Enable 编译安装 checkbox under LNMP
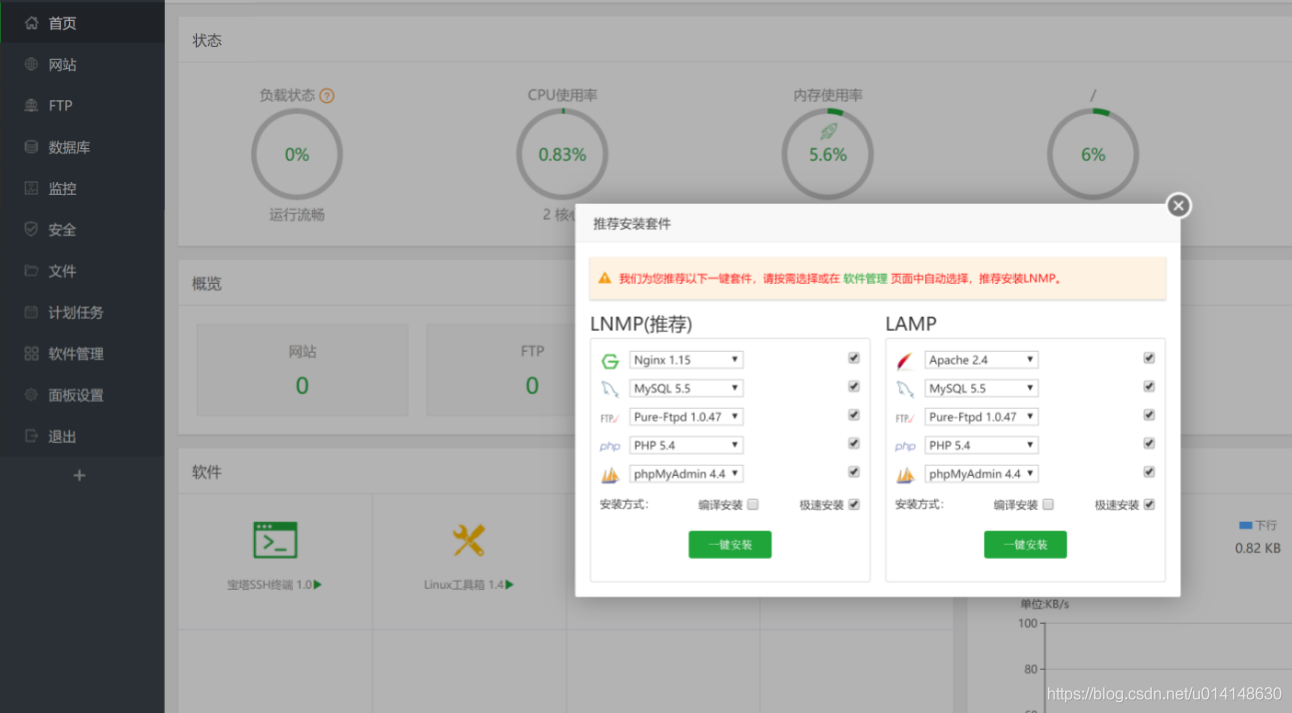 [753, 505]
